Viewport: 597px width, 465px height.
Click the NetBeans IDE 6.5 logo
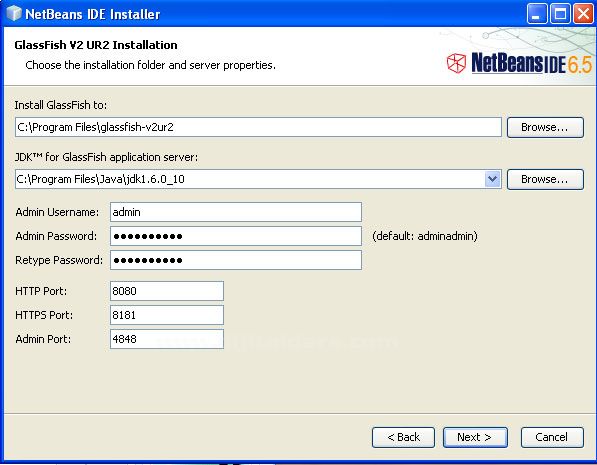pyautogui.click(x=519, y=63)
